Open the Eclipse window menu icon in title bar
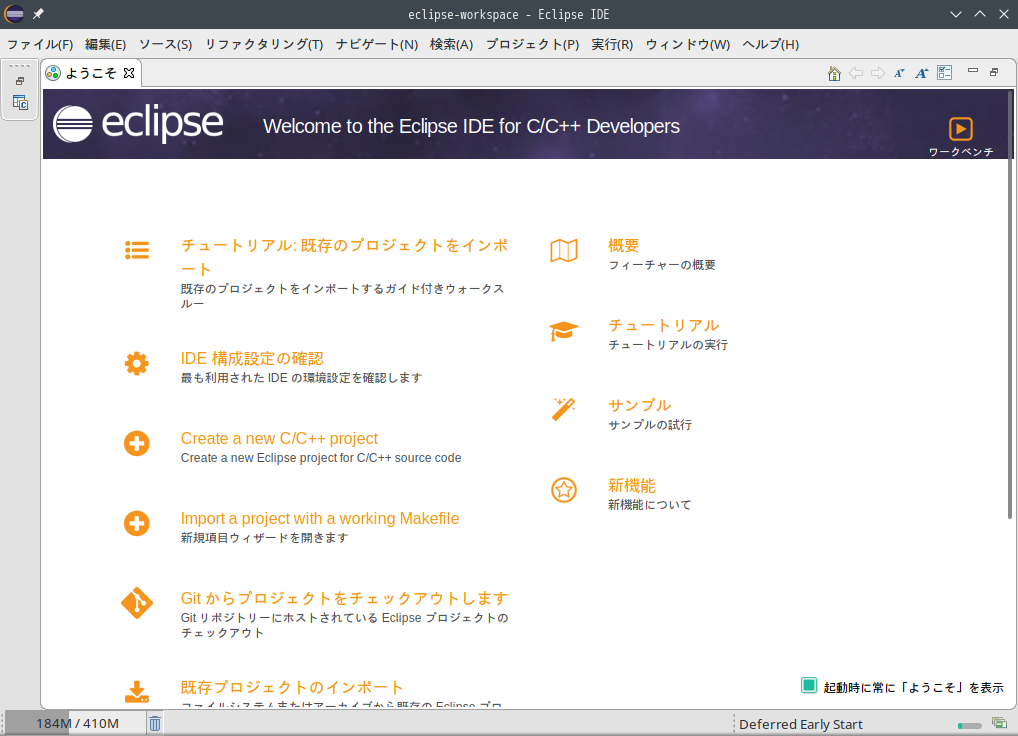The height and width of the screenshot is (736, 1018). (14, 14)
